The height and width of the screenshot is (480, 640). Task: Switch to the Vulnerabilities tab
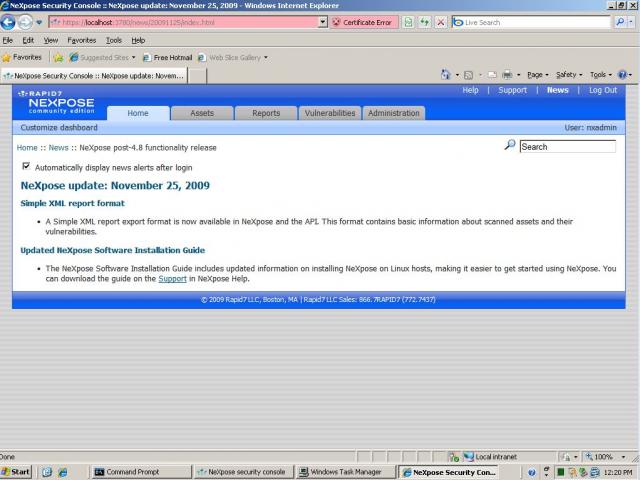coord(330,113)
